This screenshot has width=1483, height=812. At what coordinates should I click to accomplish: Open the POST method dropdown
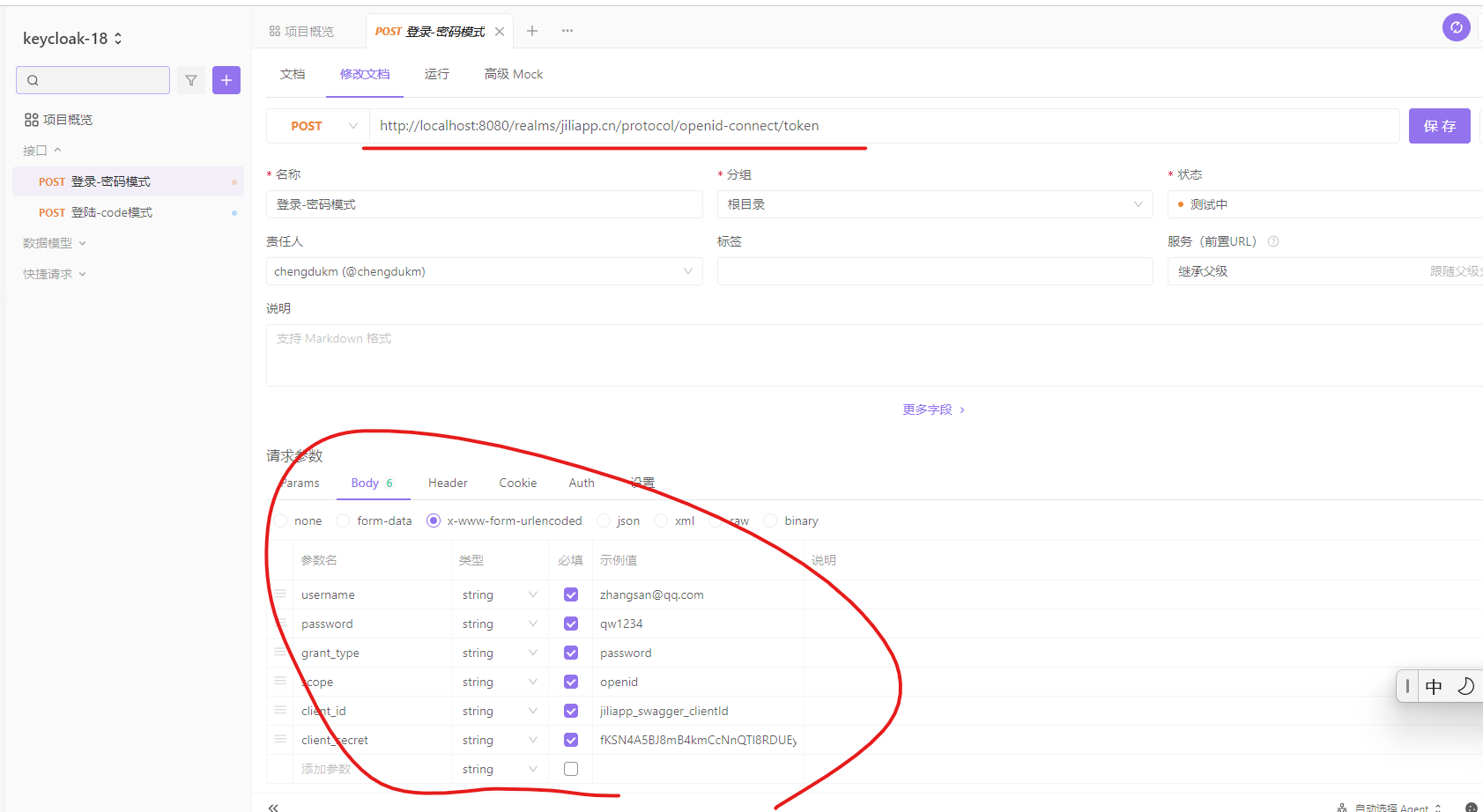coord(317,126)
